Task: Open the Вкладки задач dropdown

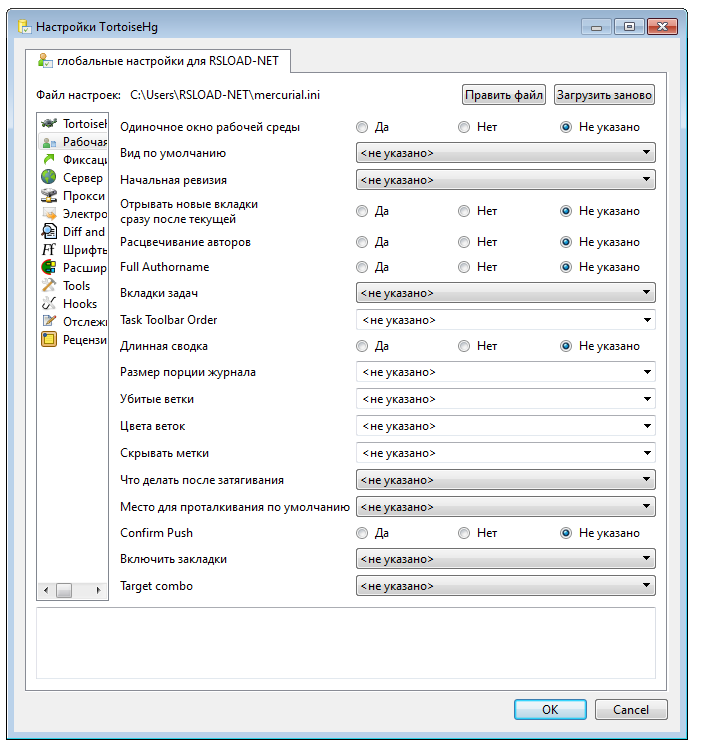Action: click(506, 293)
